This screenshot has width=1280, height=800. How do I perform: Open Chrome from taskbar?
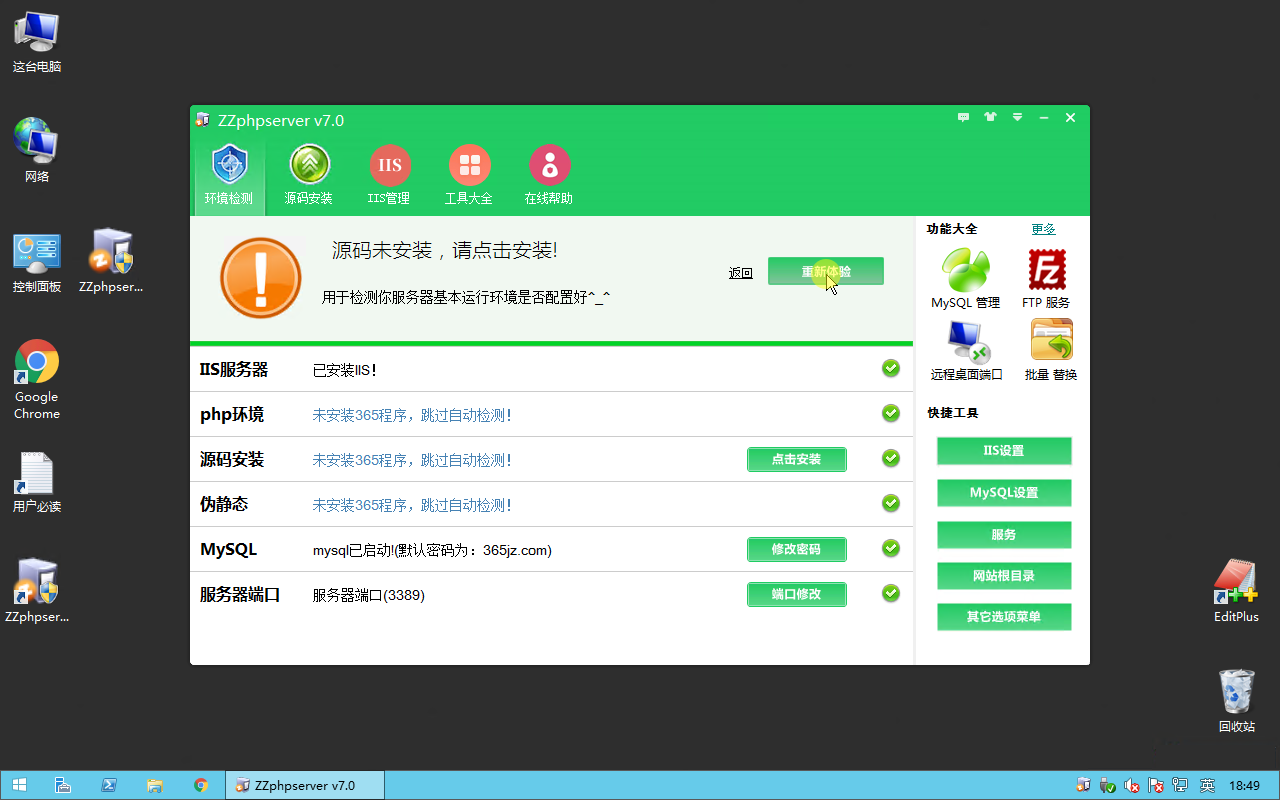(201, 785)
